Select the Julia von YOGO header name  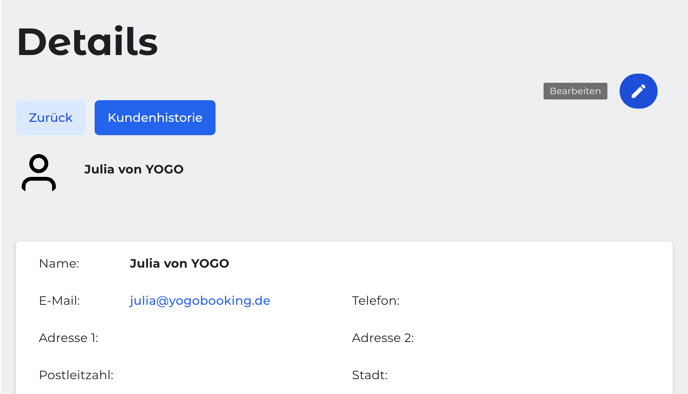pyautogui.click(x=134, y=169)
